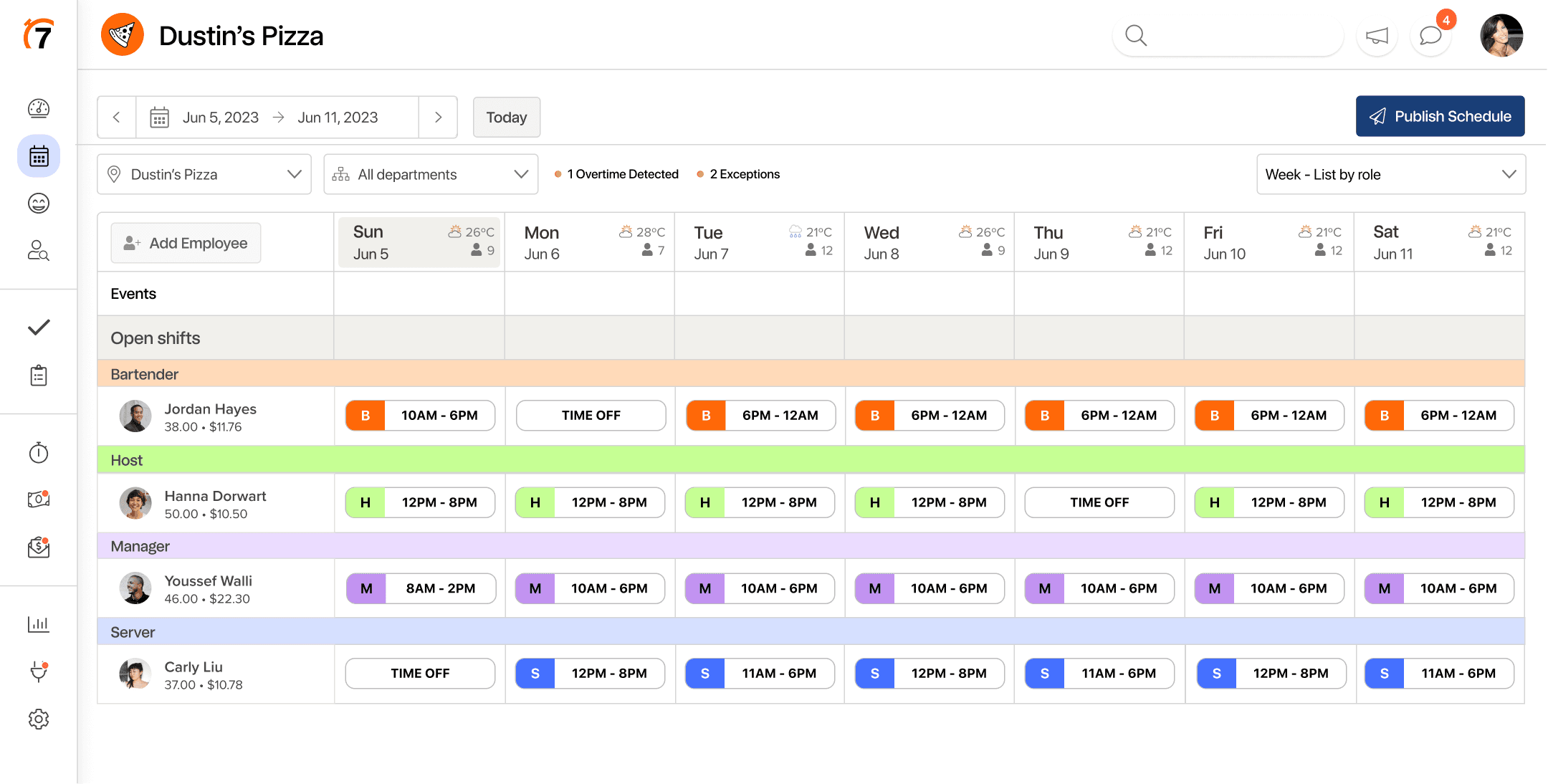The width and height of the screenshot is (1548, 784).
Task: Open the checkmark tasks sidebar icon
Action: (39, 328)
